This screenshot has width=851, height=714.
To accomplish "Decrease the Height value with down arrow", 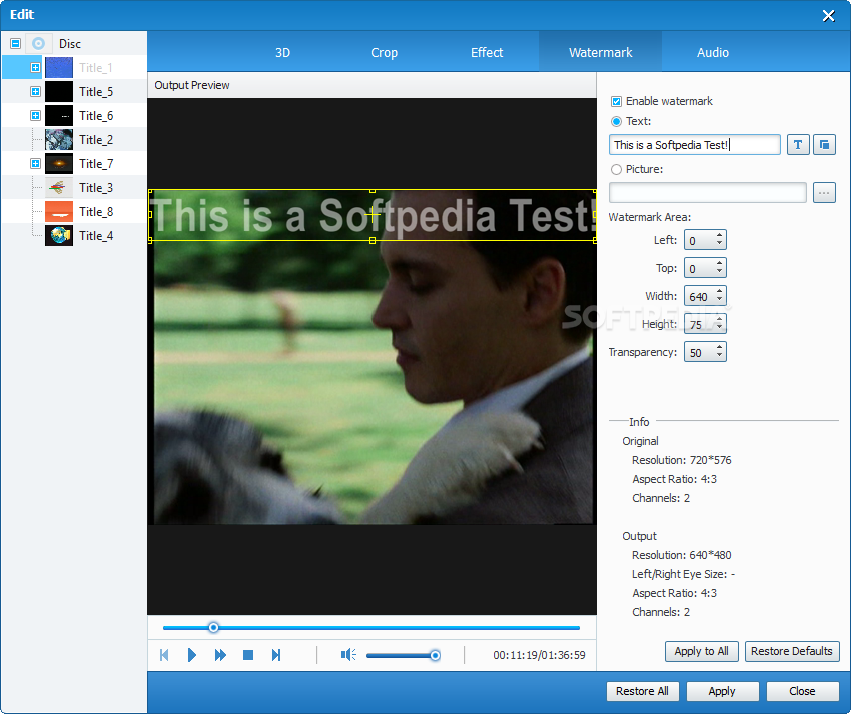I will (720, 328).
